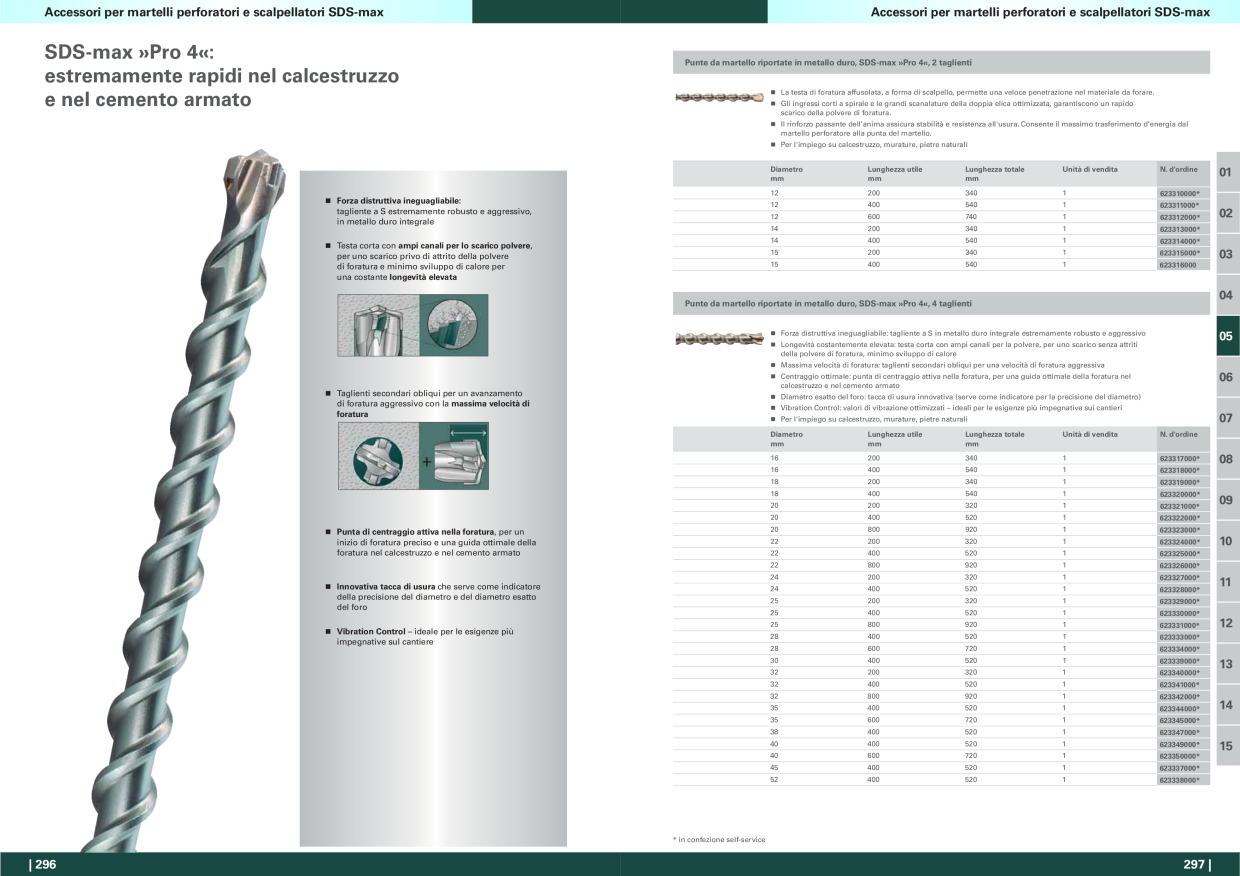1240x876 pixels.
Task: Click the right page header title
Action: click(x=1040, y=12)
